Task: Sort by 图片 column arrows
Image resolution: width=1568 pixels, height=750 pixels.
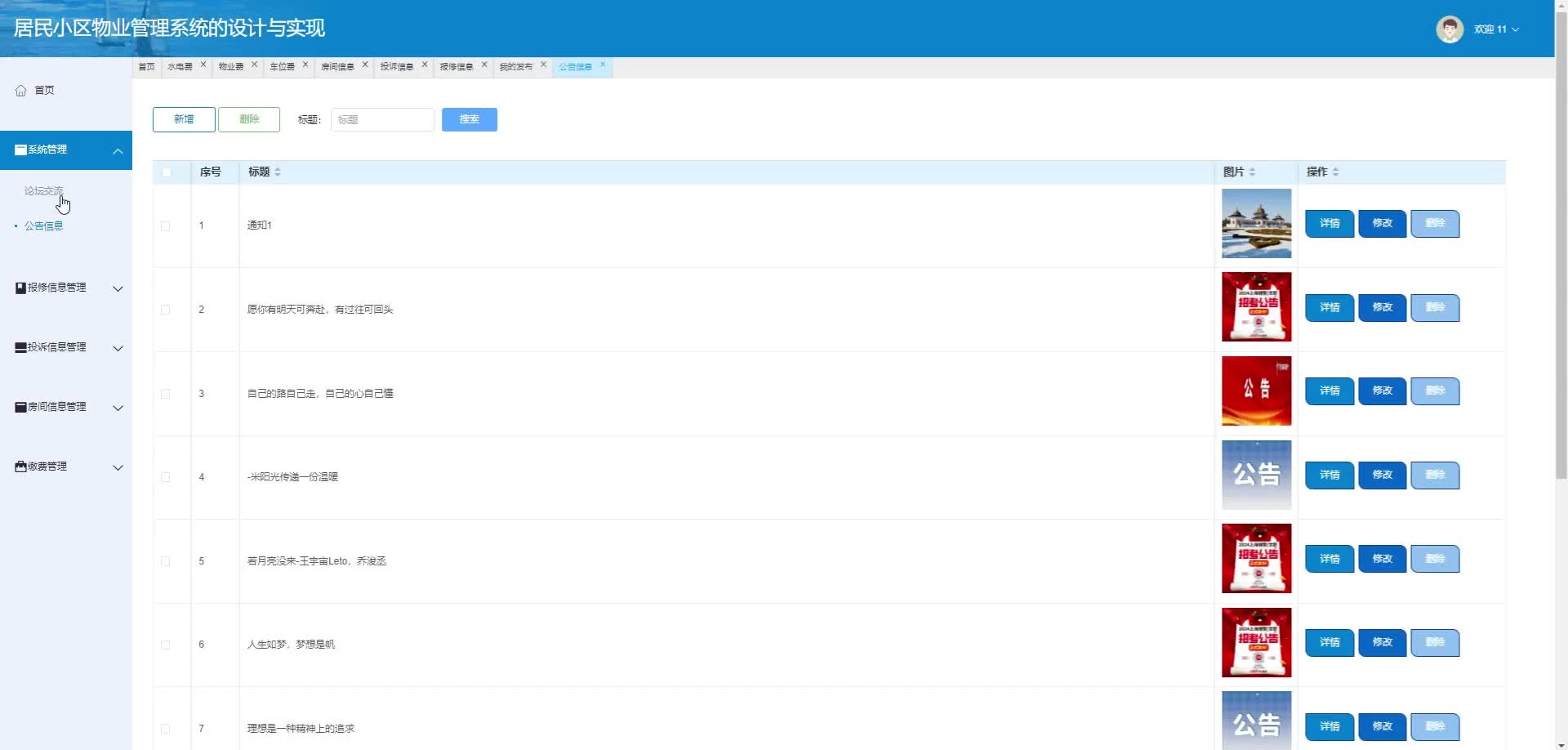Action: tap(1252, 172)
